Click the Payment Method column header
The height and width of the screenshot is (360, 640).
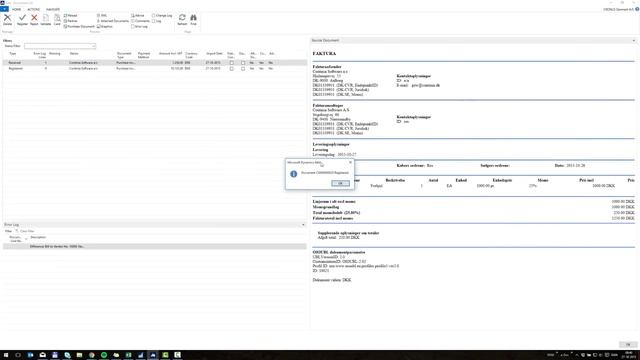tap(144, 55)
